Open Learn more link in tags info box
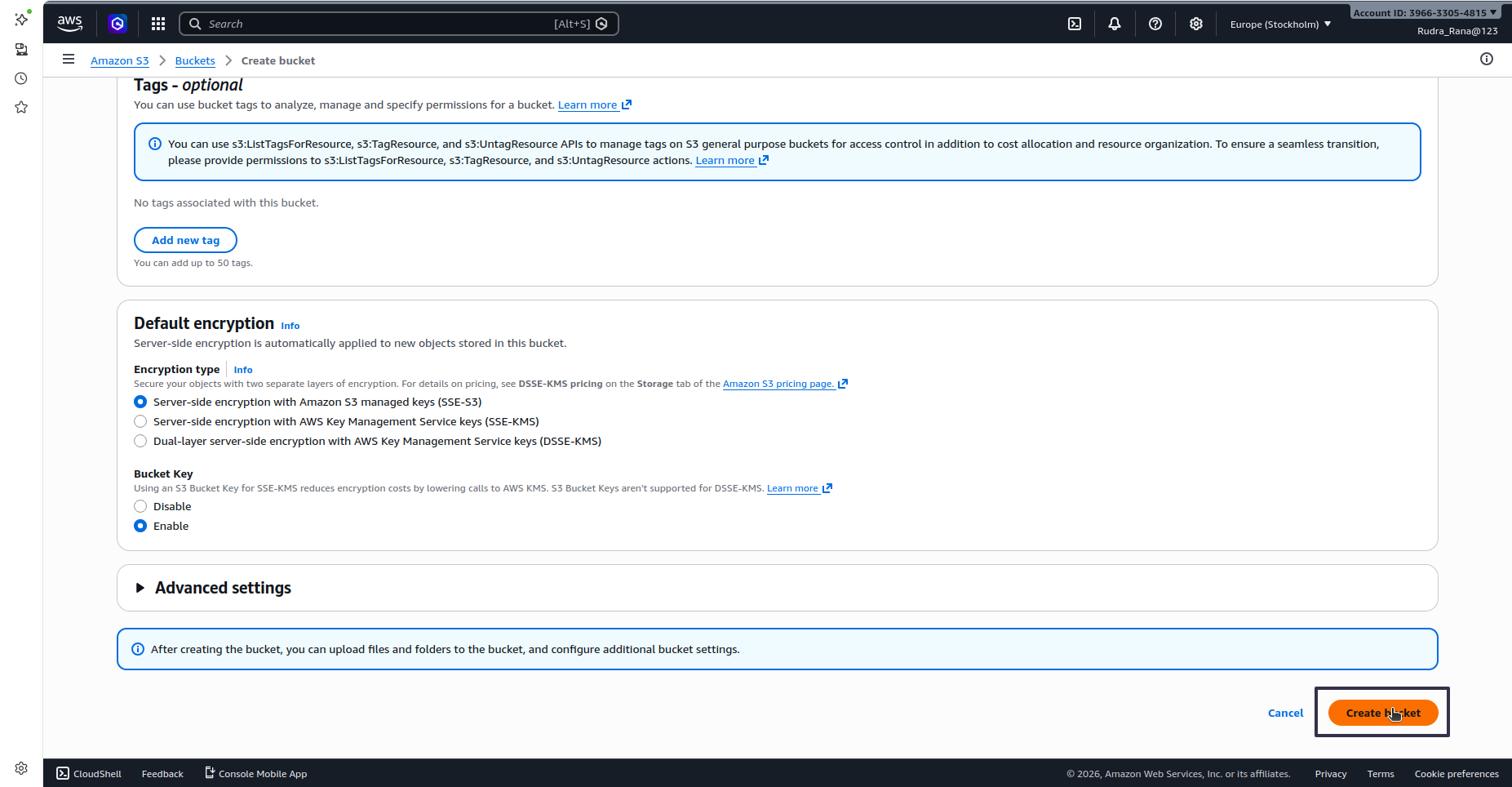The width and height of the screenshot is (1512, 787). pos(732,161)
